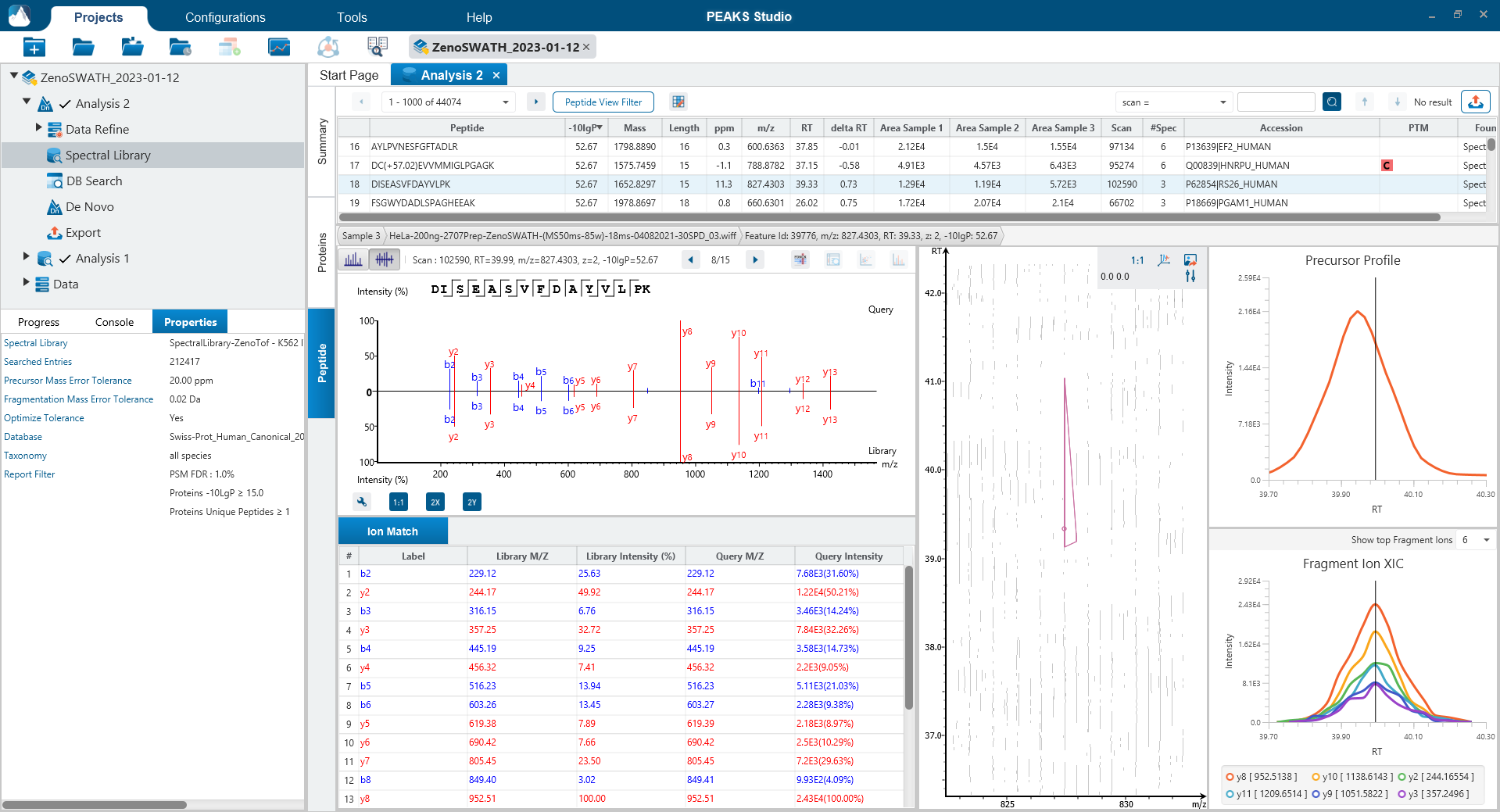Click the 2Y zoom button

[x=472, y=503]
